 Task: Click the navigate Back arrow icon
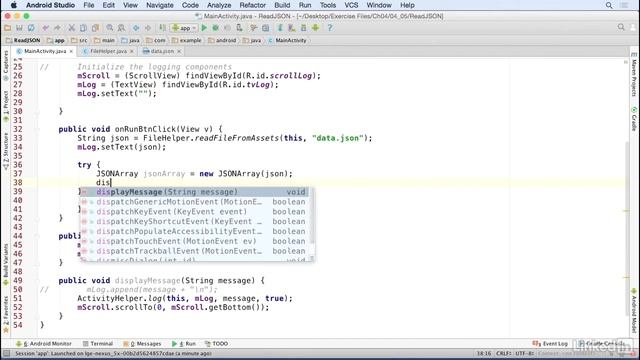tap(136, 28)
